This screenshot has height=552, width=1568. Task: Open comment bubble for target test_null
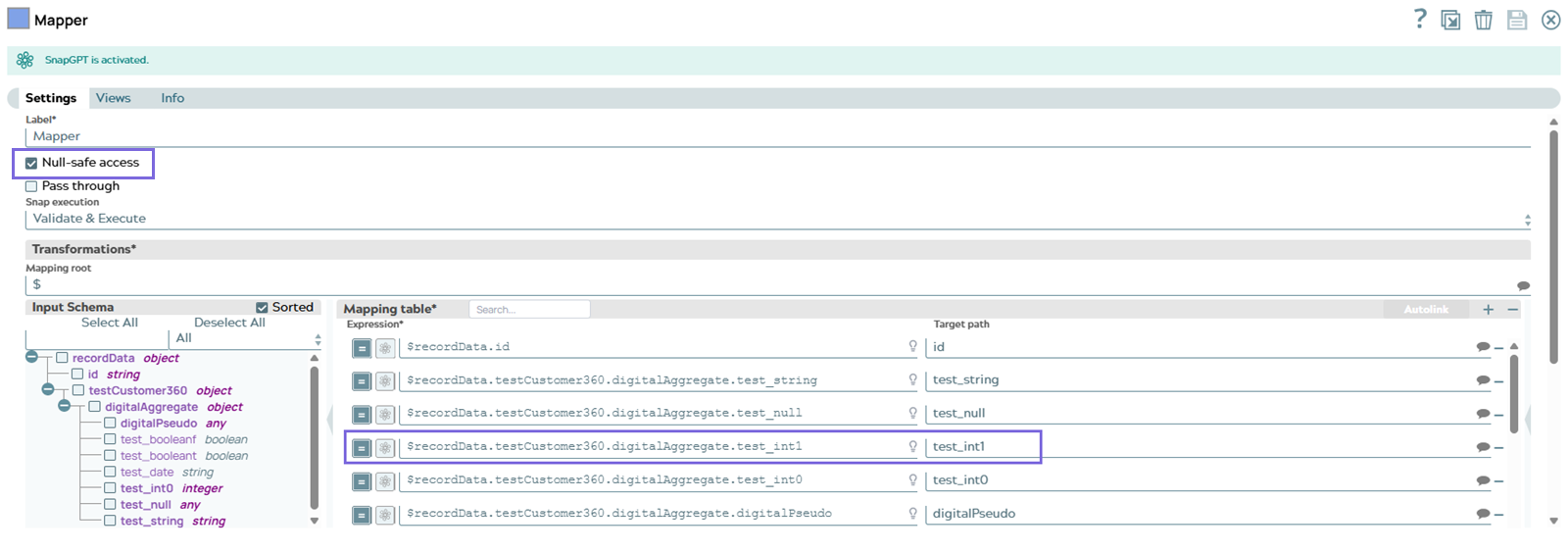point(1483,414)
